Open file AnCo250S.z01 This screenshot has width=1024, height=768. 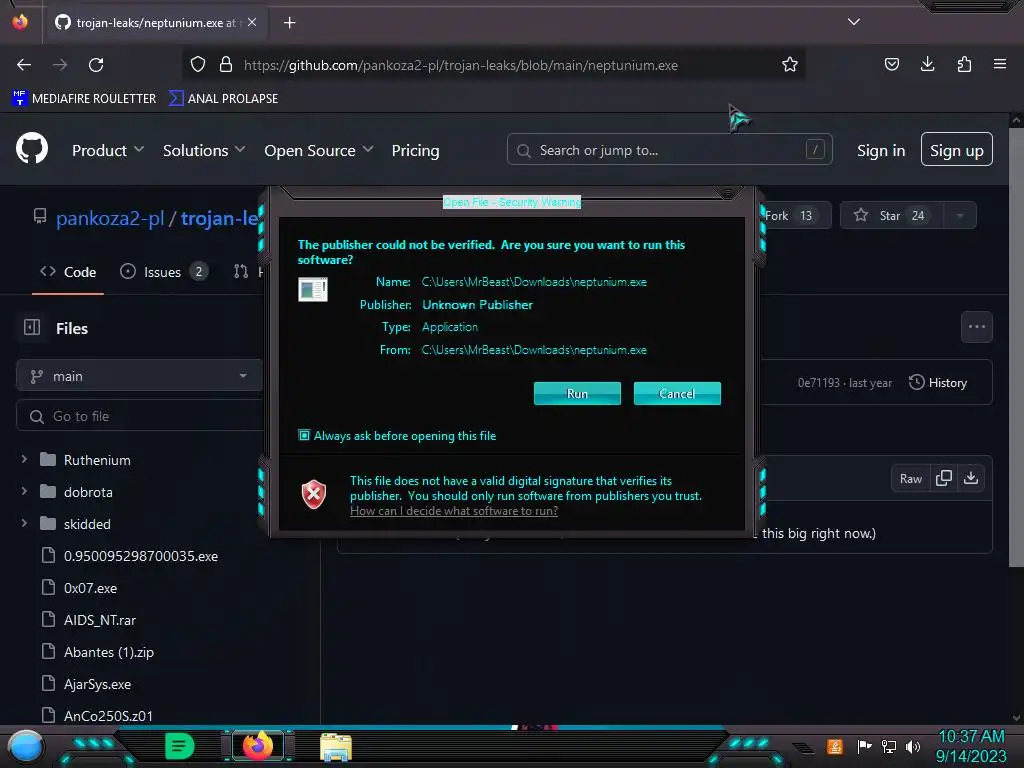108,716
